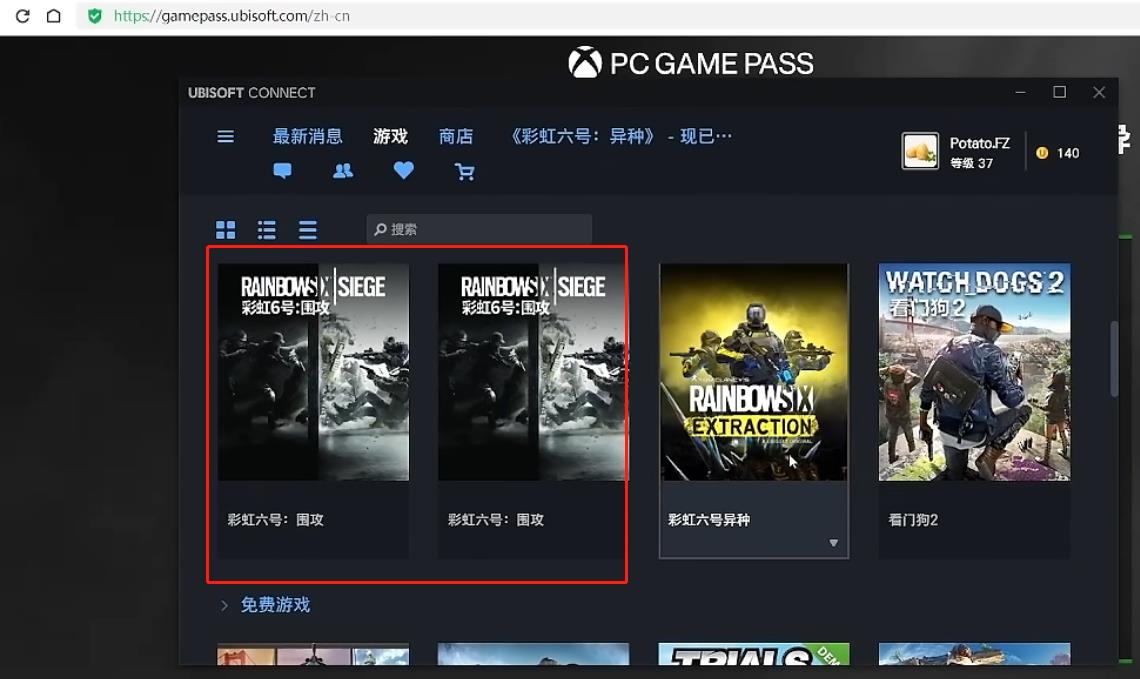This screenshot has height=679, width=1140.
Task: Open the wishlist heart icon
Action: pos(404,171)
